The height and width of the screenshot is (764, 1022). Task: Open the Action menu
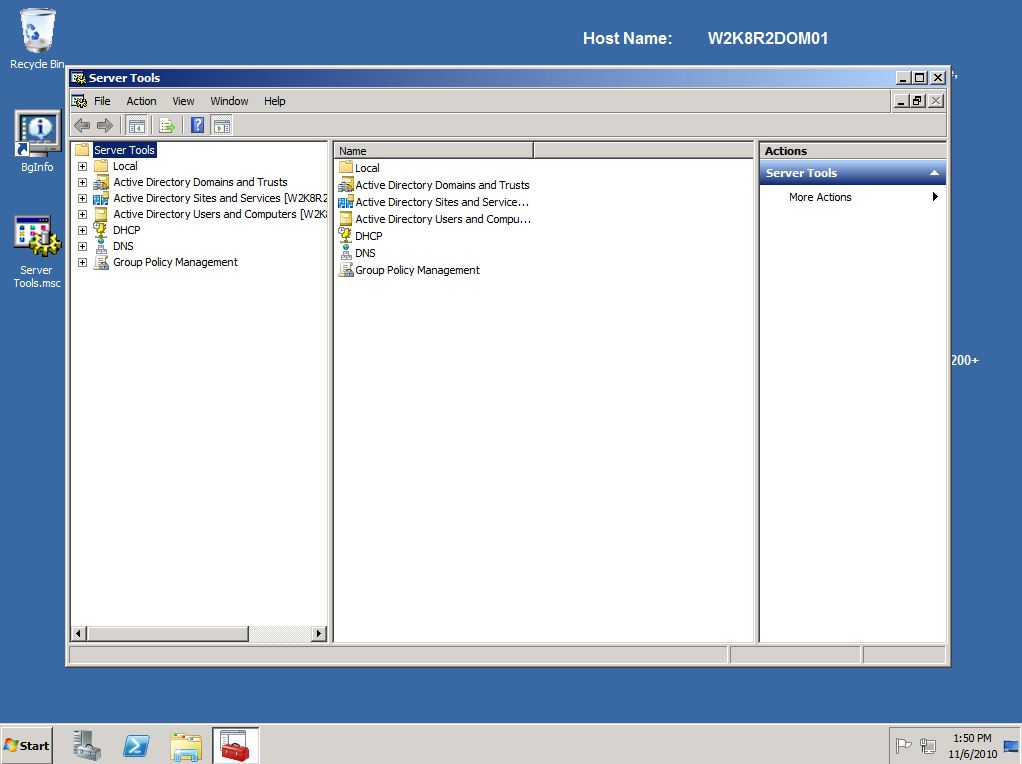pos(141,101)
